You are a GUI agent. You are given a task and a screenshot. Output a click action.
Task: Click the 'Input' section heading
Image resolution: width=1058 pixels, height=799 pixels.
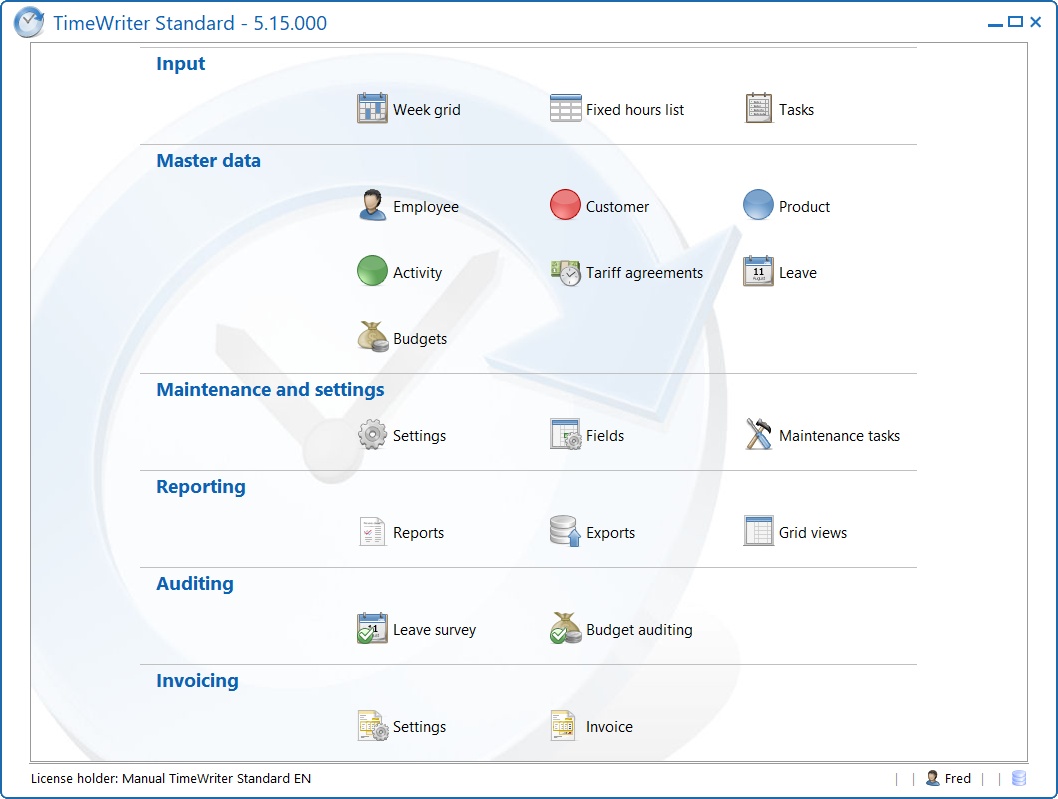[x=181, y=63]
